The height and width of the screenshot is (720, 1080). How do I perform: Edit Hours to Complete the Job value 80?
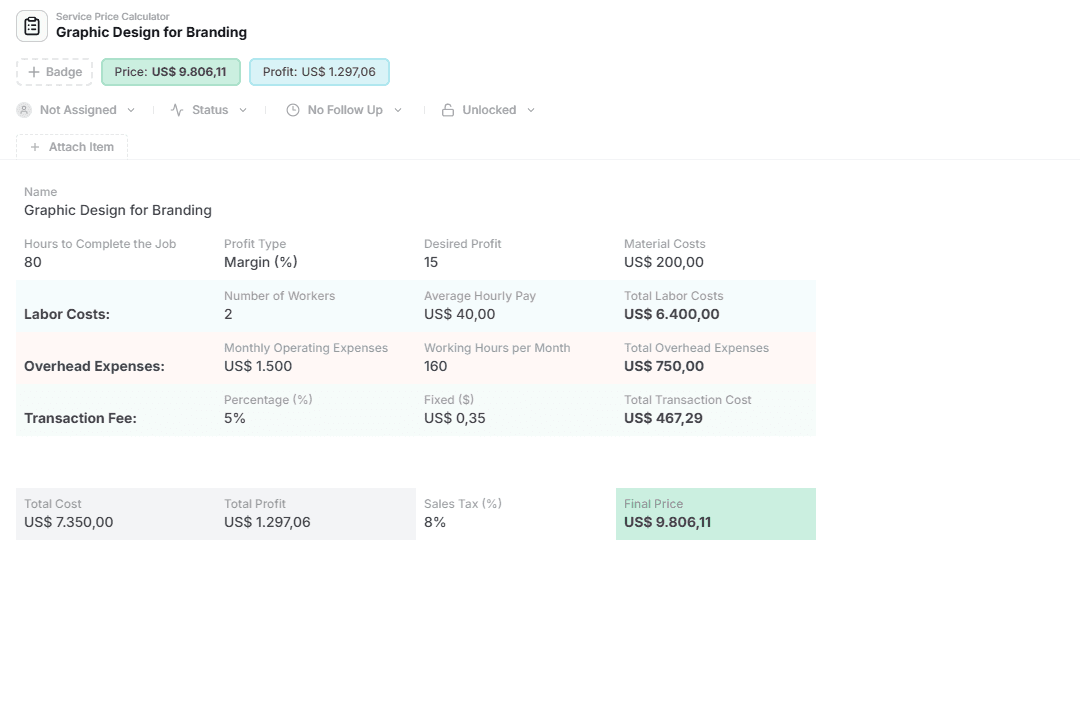point(32,263)
